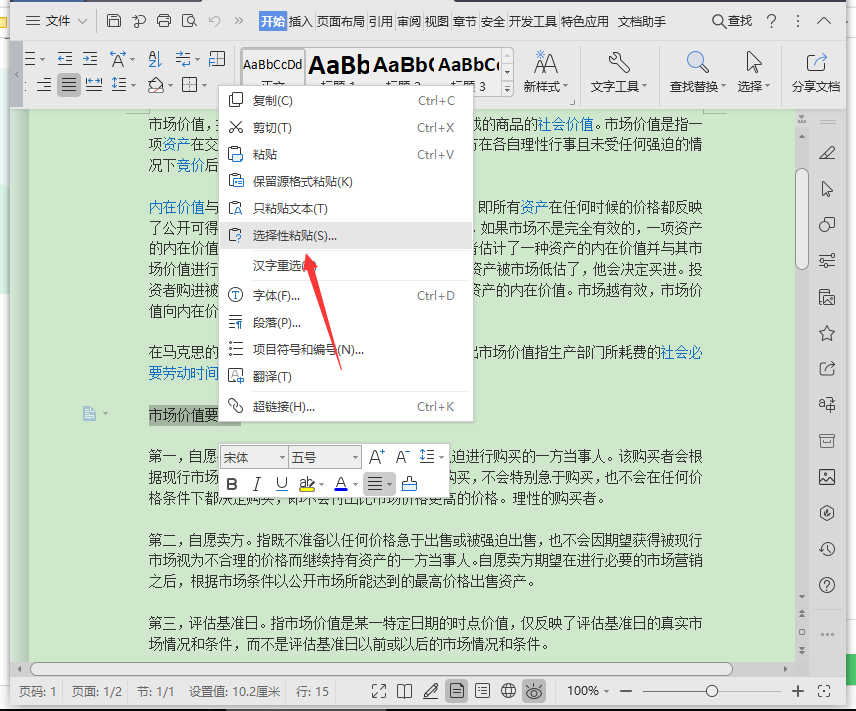
Task: Open line spacing dropdown in the mini toolbar
Action: pos(441,457)
